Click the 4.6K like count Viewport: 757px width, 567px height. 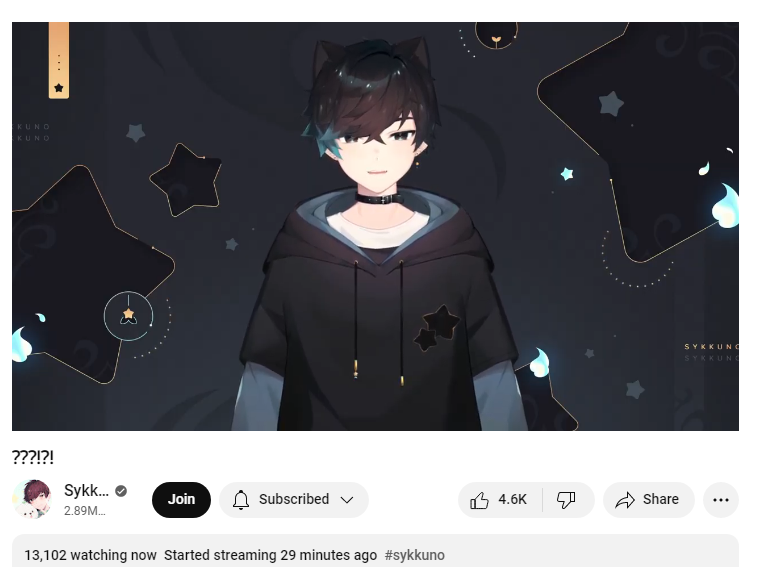click(512, 499)
